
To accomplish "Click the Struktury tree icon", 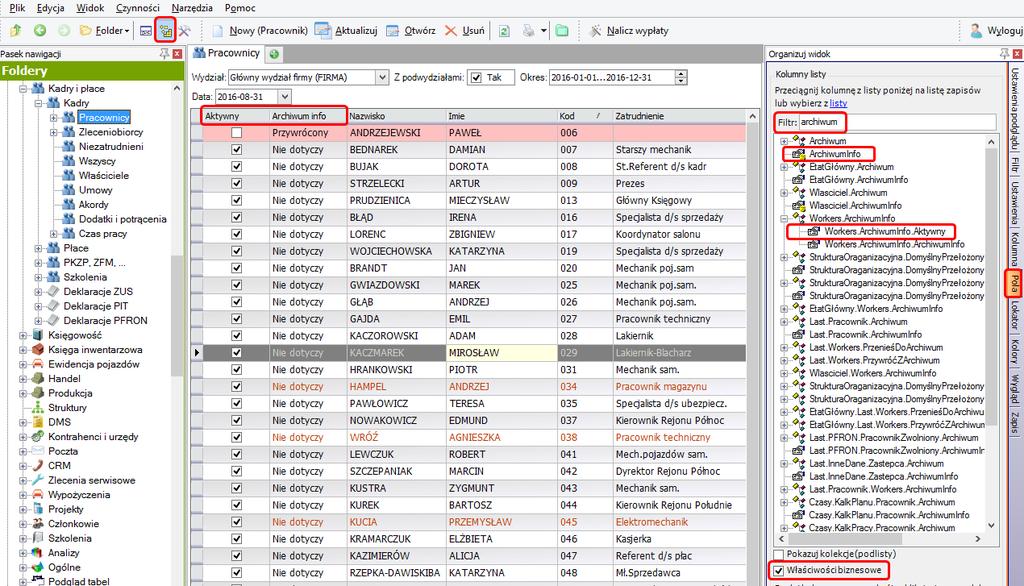I will click(38, 408).
